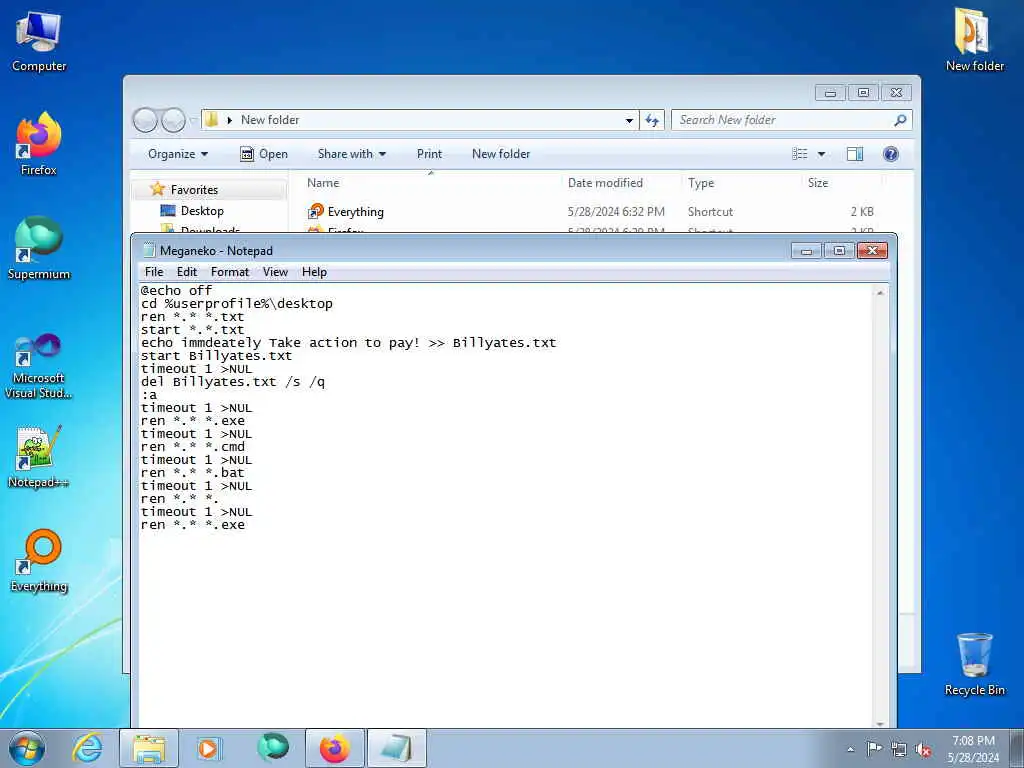Open network status icon in the tray

point(899,749)
